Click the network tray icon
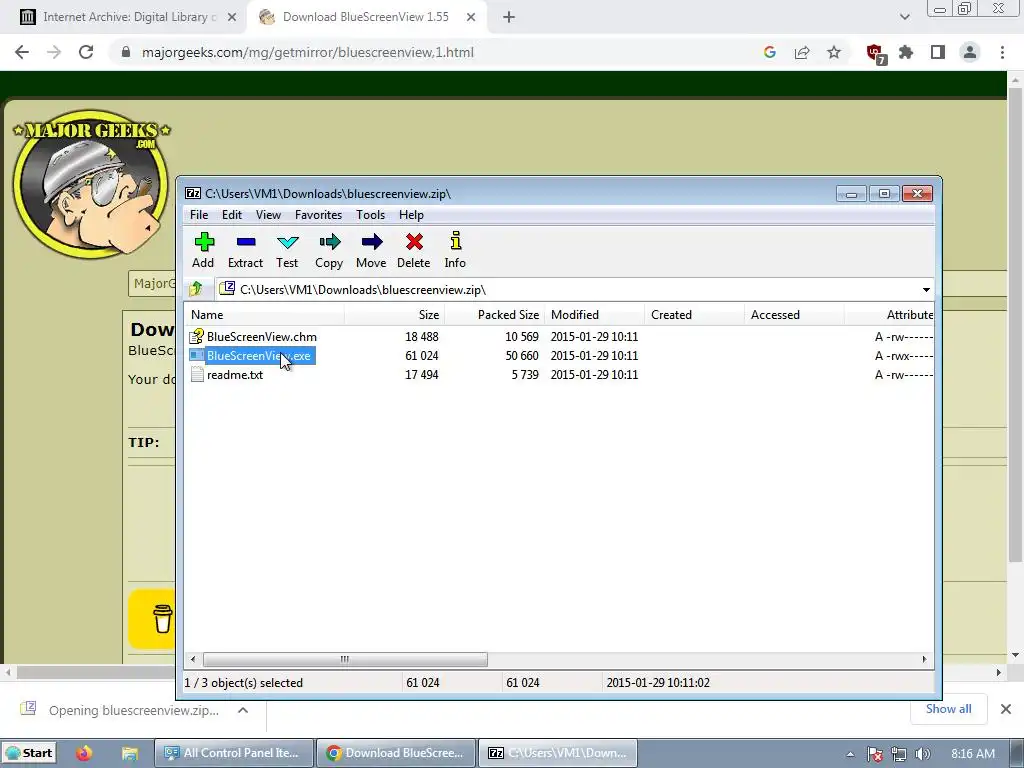This screenshot has height=768, width=1024. tap(899, 754)
